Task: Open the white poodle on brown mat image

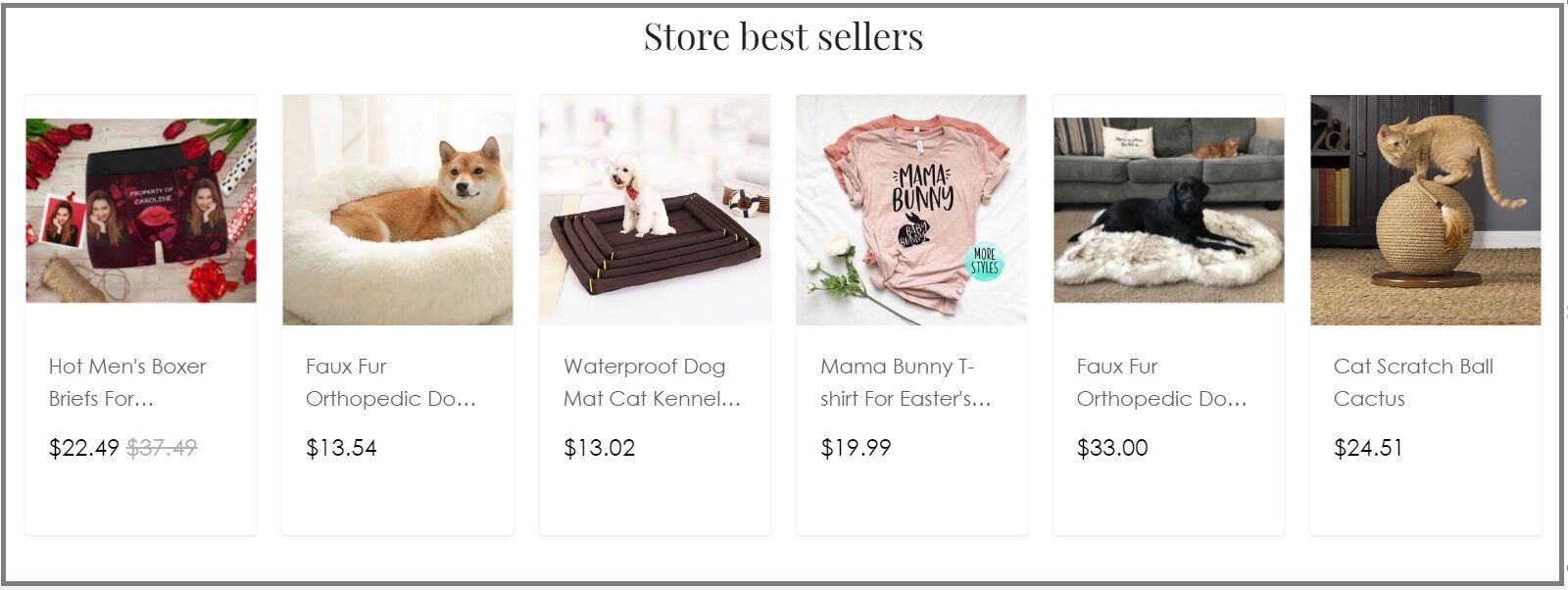Action: (655, 210)
